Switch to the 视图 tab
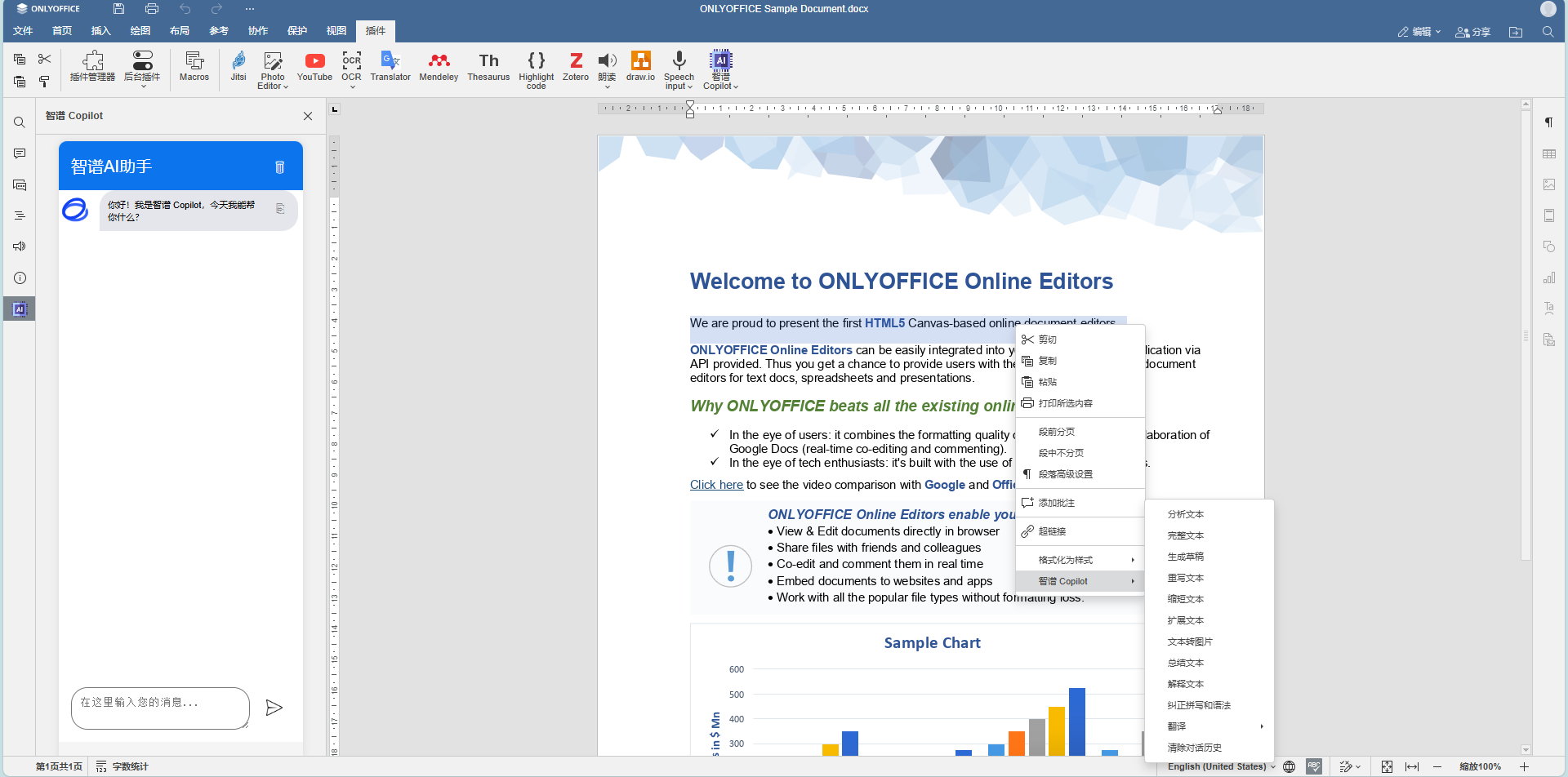The image size is (1568, 777). pos(336,31)
